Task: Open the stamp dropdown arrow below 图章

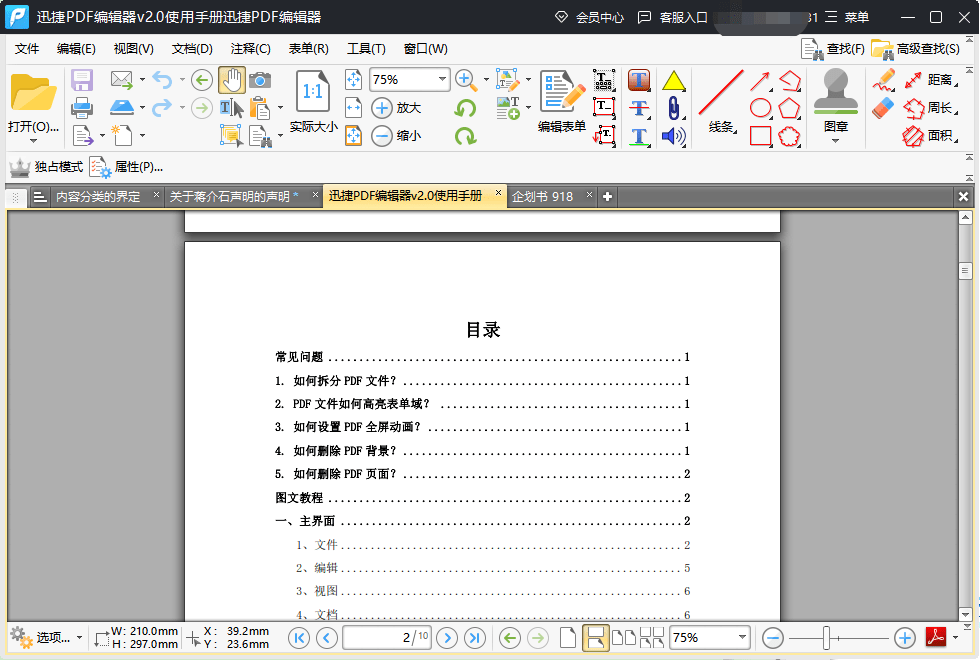Action: click(x=836, y=140)
